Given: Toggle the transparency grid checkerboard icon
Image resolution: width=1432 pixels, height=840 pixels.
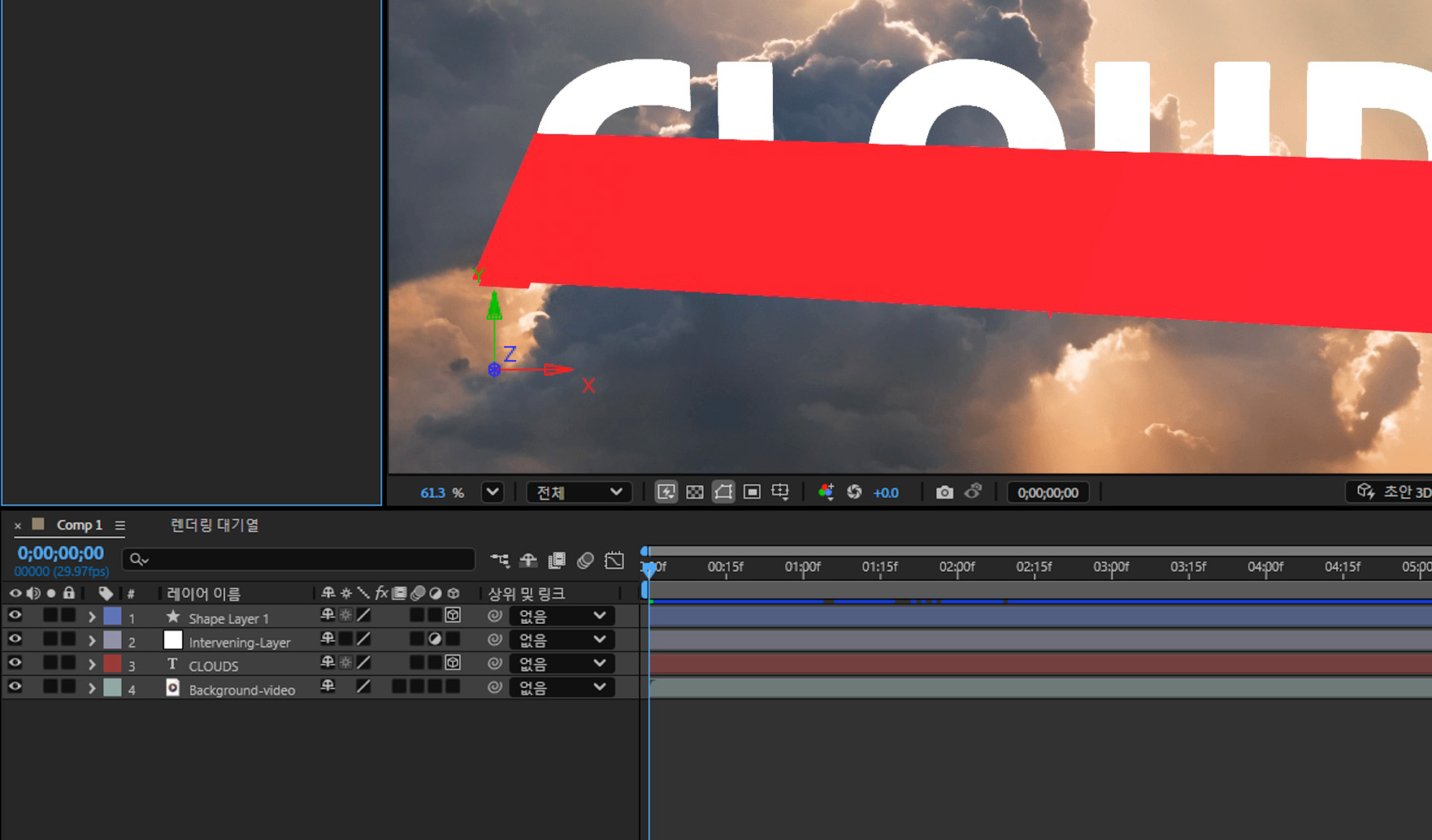Looking at the screenshot, I should coord(695,492).
